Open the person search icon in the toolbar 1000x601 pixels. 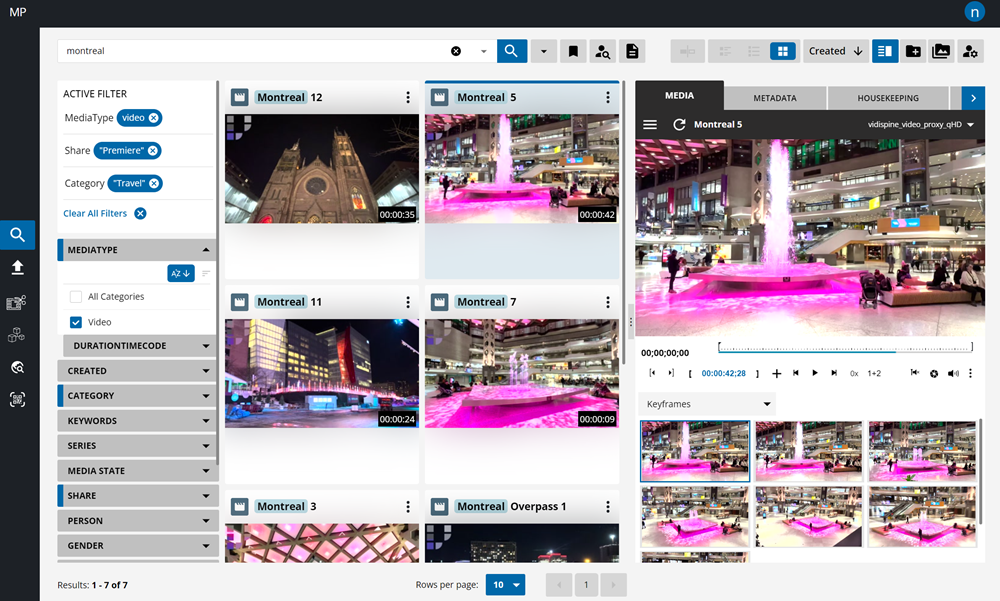point(602,50)
